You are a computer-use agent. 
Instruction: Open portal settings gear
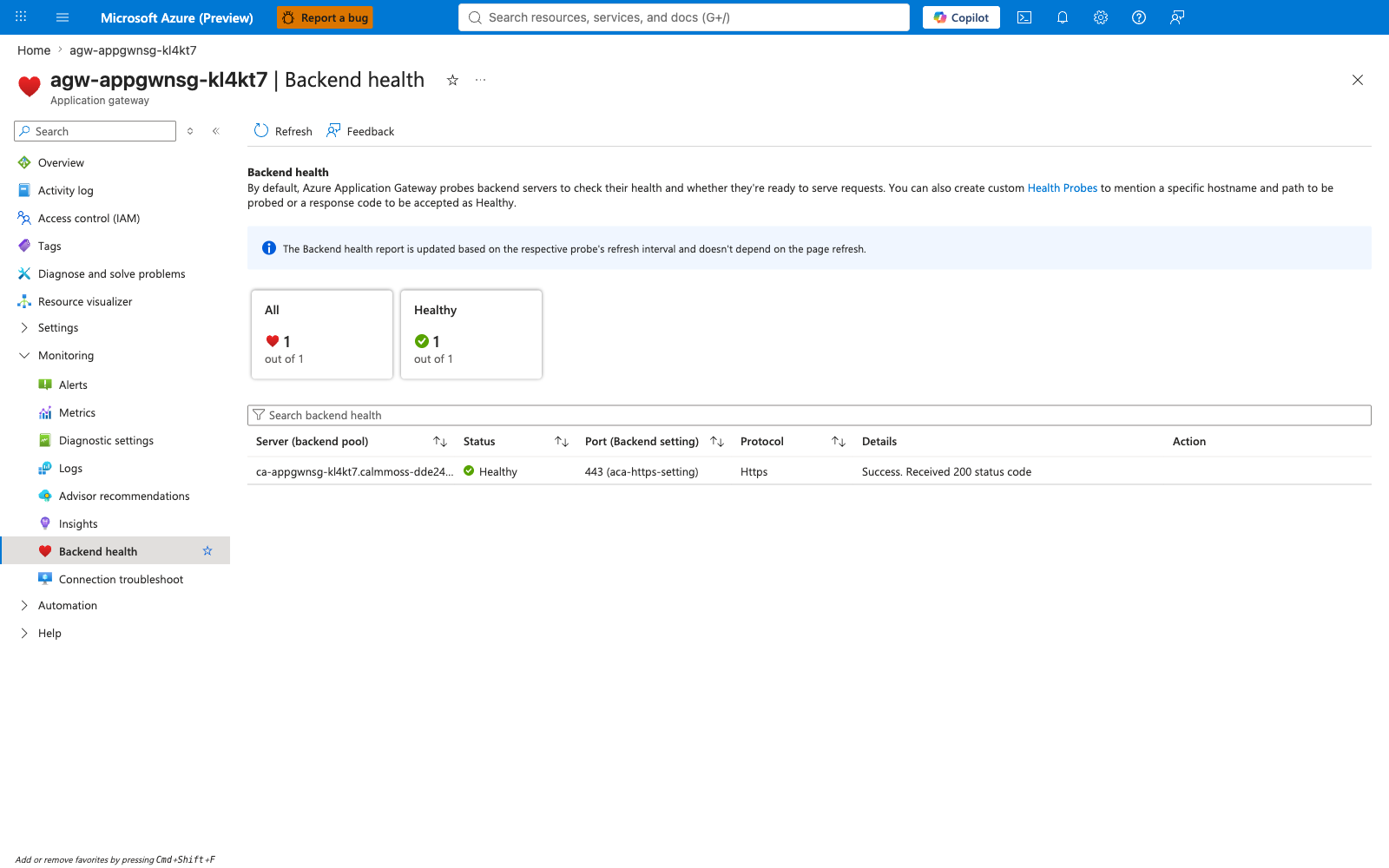[x=1101, y=17]
